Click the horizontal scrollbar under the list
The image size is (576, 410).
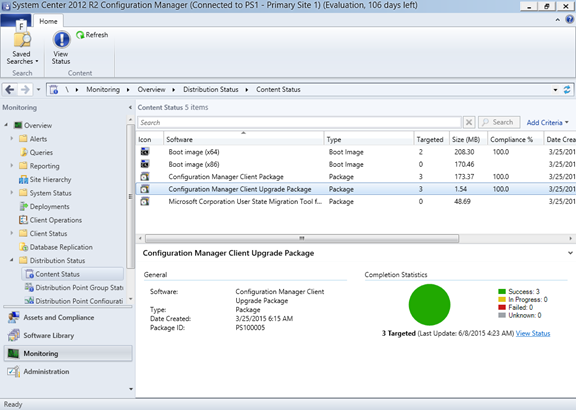click(302, 238)
